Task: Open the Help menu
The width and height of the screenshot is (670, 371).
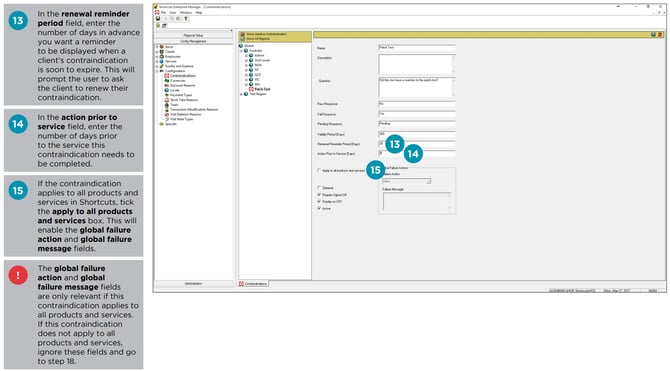Action: pyautogui.click(x=199, y=12)
